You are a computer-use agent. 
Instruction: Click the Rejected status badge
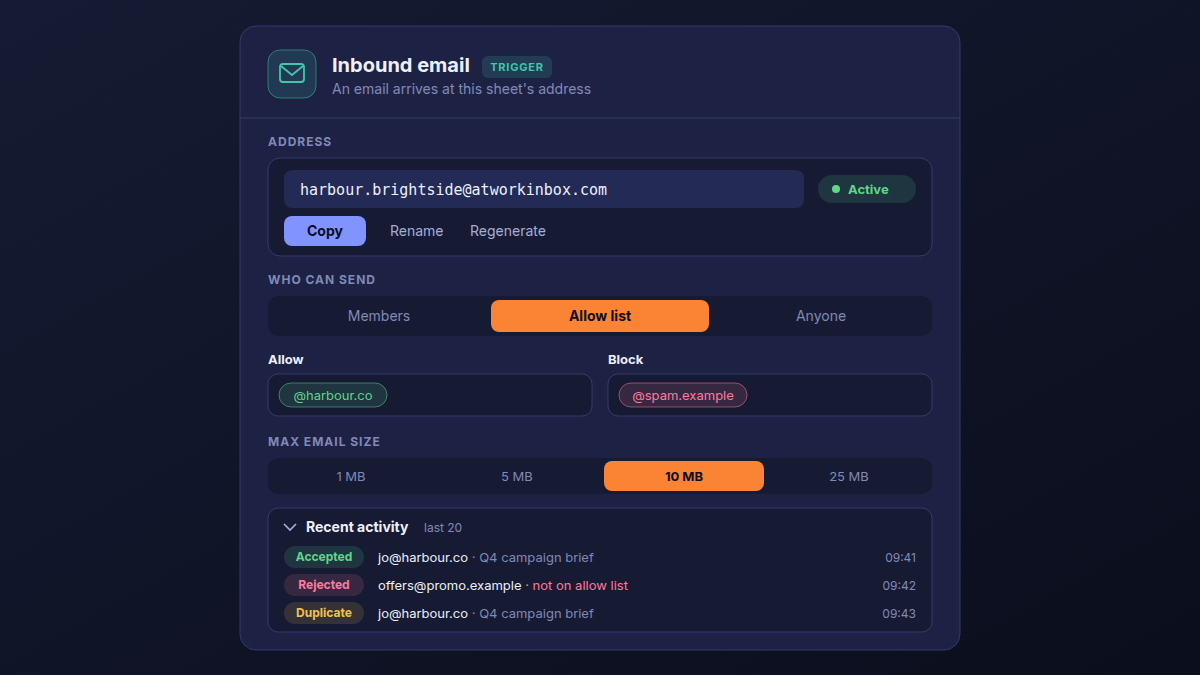tap(324, 585)
